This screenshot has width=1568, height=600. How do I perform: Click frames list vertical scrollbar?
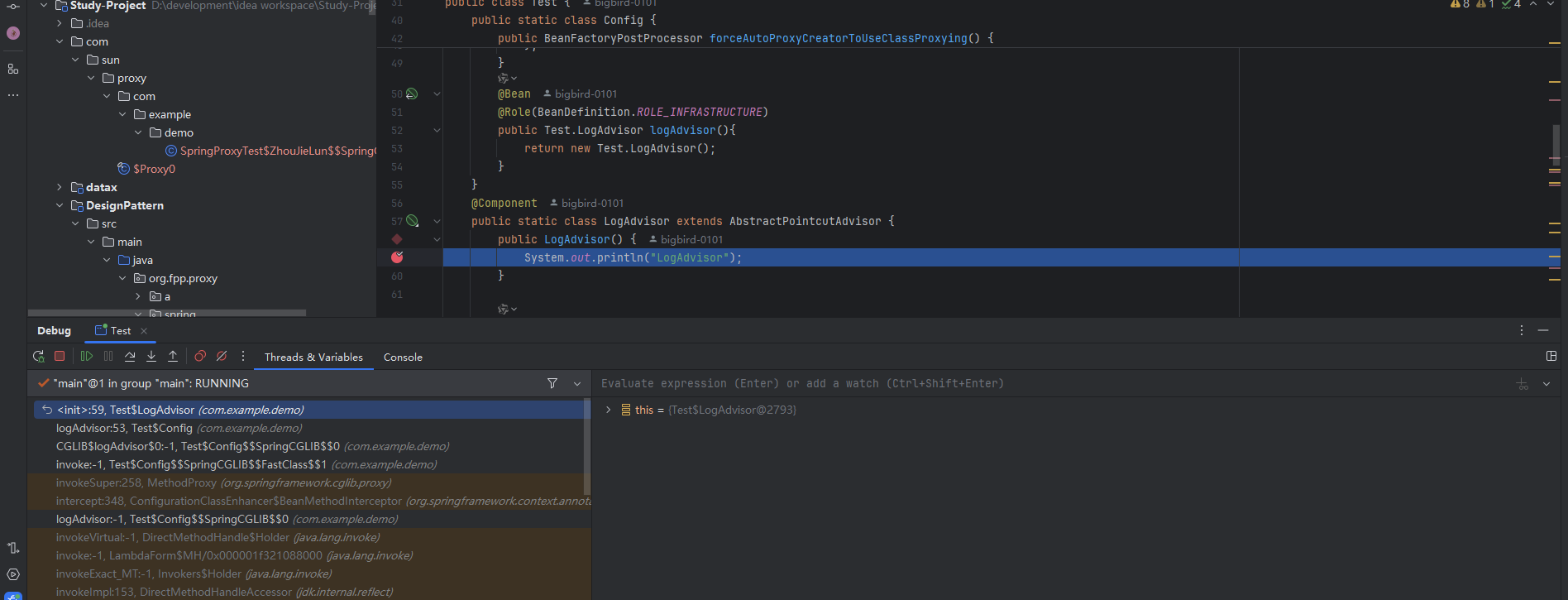pos(587,447)
